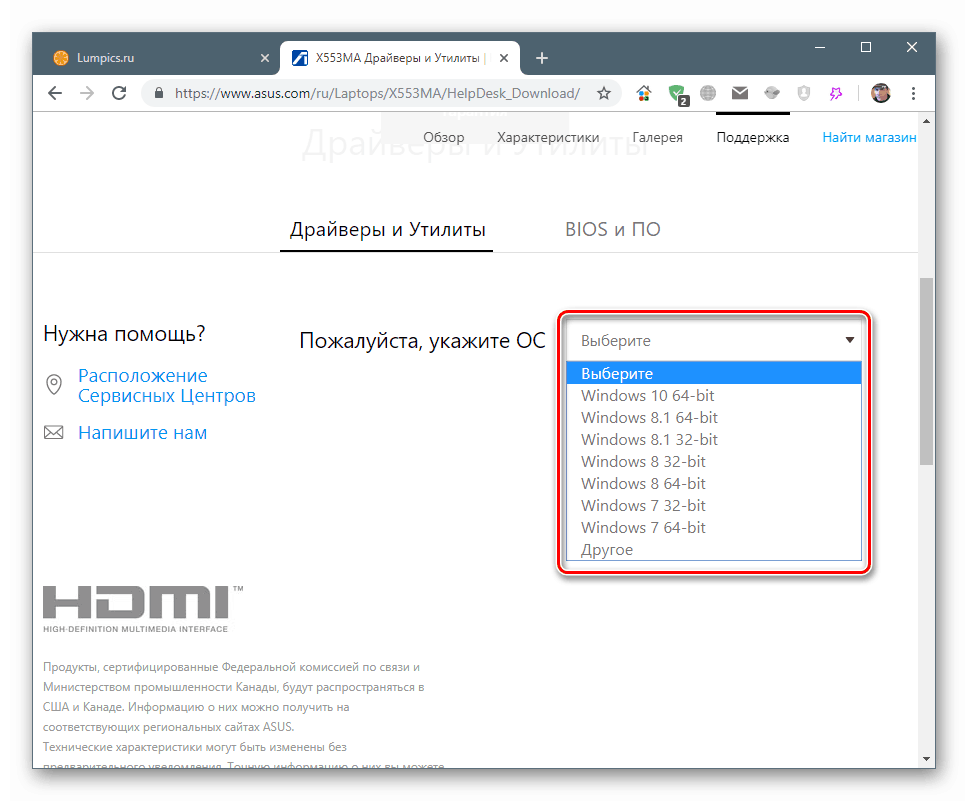Collapse the OS selection combo box
This screenshot has width=968, height=801.
(x=714, y=340)
